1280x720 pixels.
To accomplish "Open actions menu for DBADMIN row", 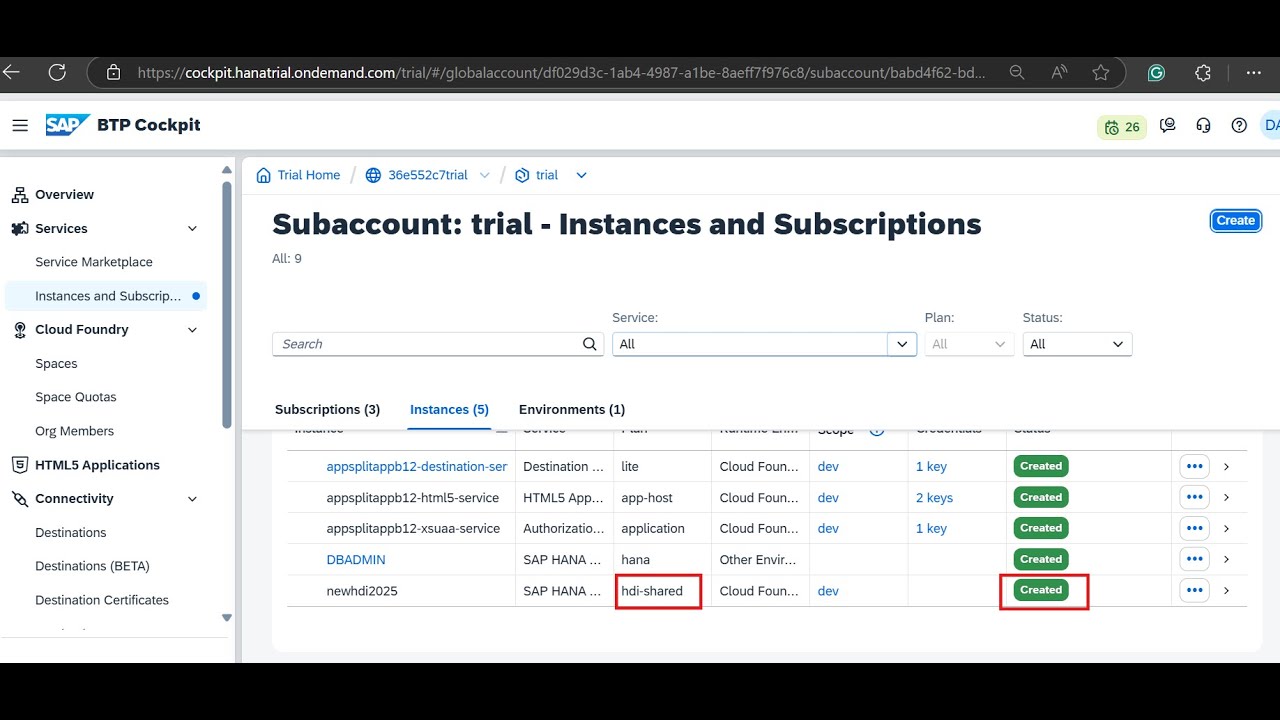I will 1195,559.
